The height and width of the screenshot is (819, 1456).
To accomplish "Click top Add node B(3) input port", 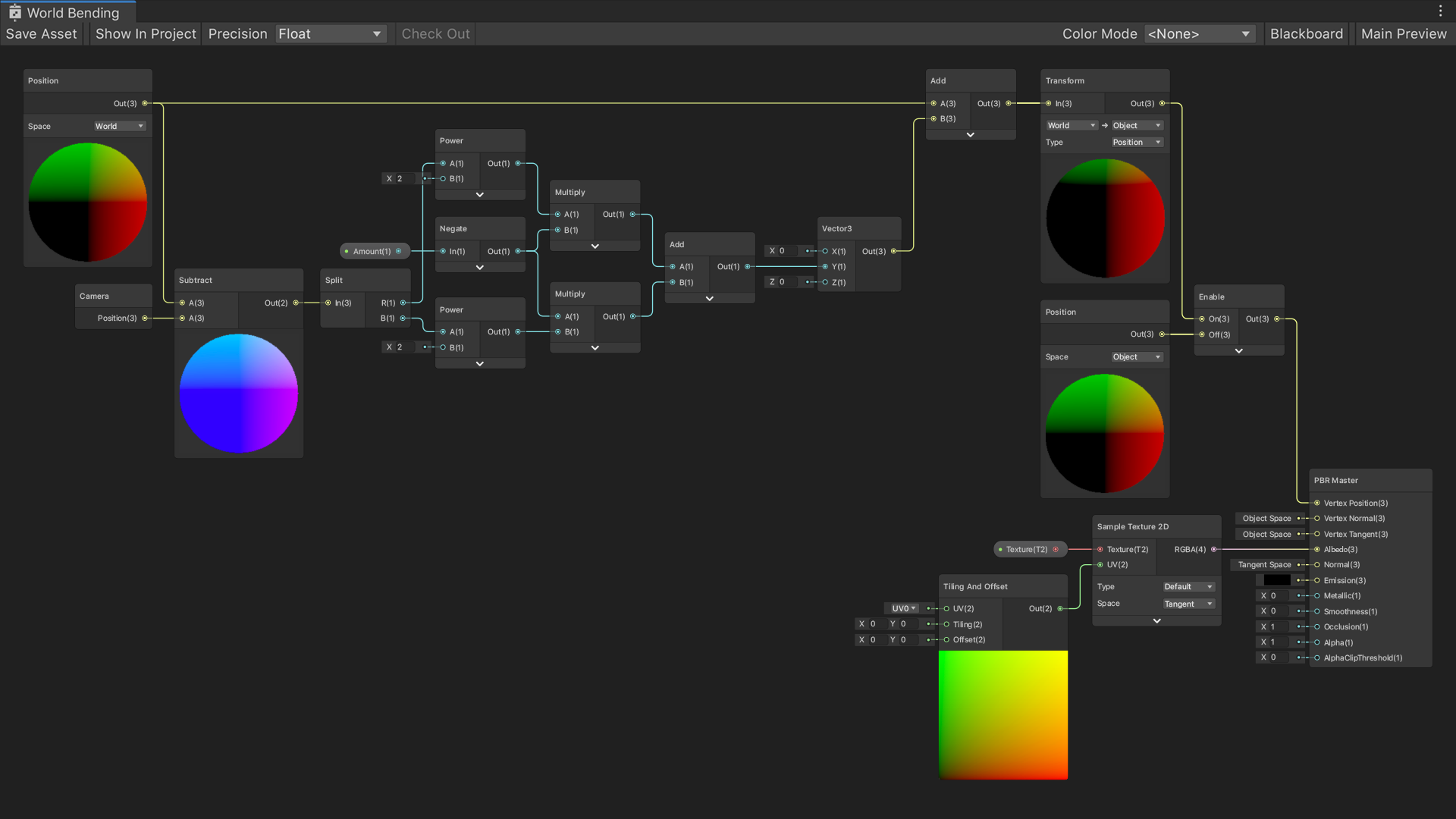I will click(934, 119).
